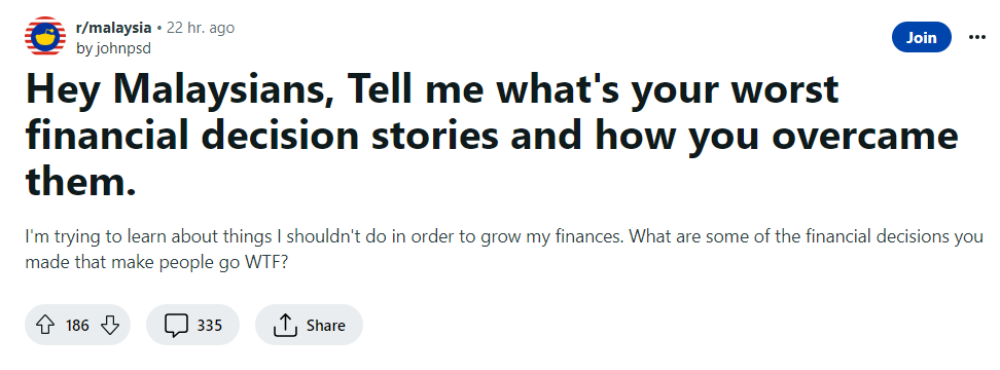Screen dimensions: 1000x370
Task: Click the body sentence starting 'I'm trying to learn'
Action: [x=327, y=238]
